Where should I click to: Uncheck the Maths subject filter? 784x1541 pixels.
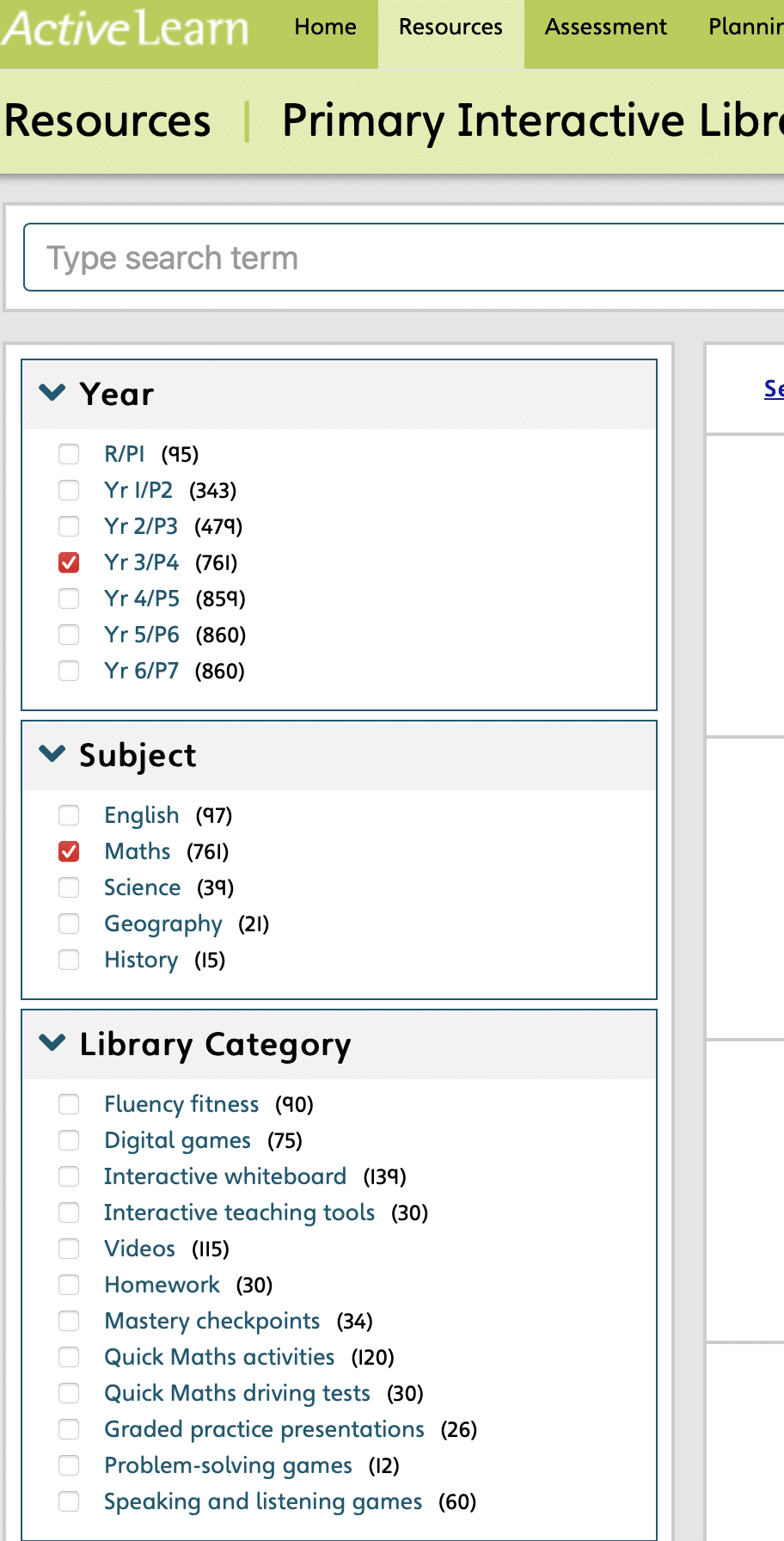tap(69, 851)
